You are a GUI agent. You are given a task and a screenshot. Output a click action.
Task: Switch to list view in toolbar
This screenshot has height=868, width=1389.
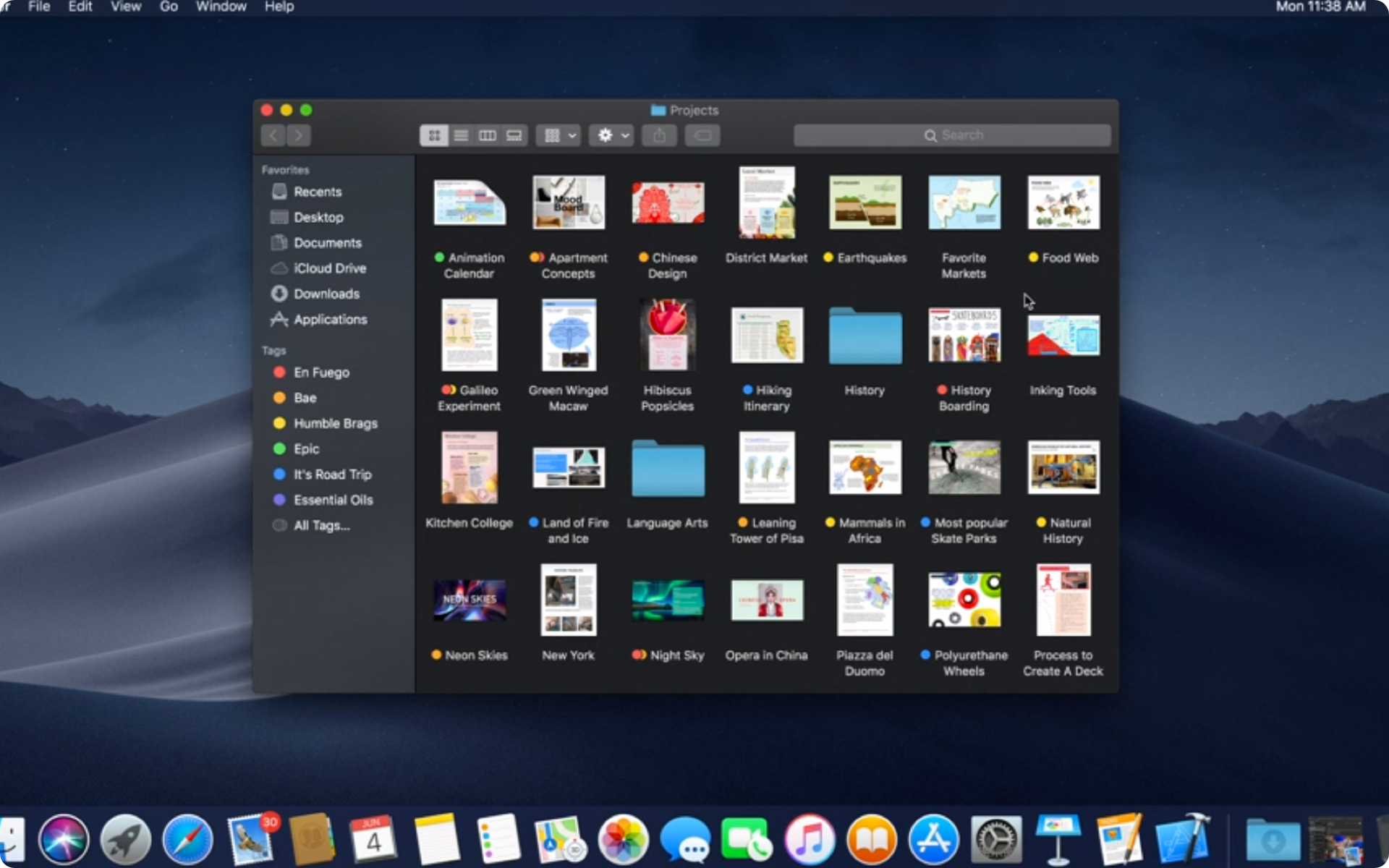[x=461, y=135]
